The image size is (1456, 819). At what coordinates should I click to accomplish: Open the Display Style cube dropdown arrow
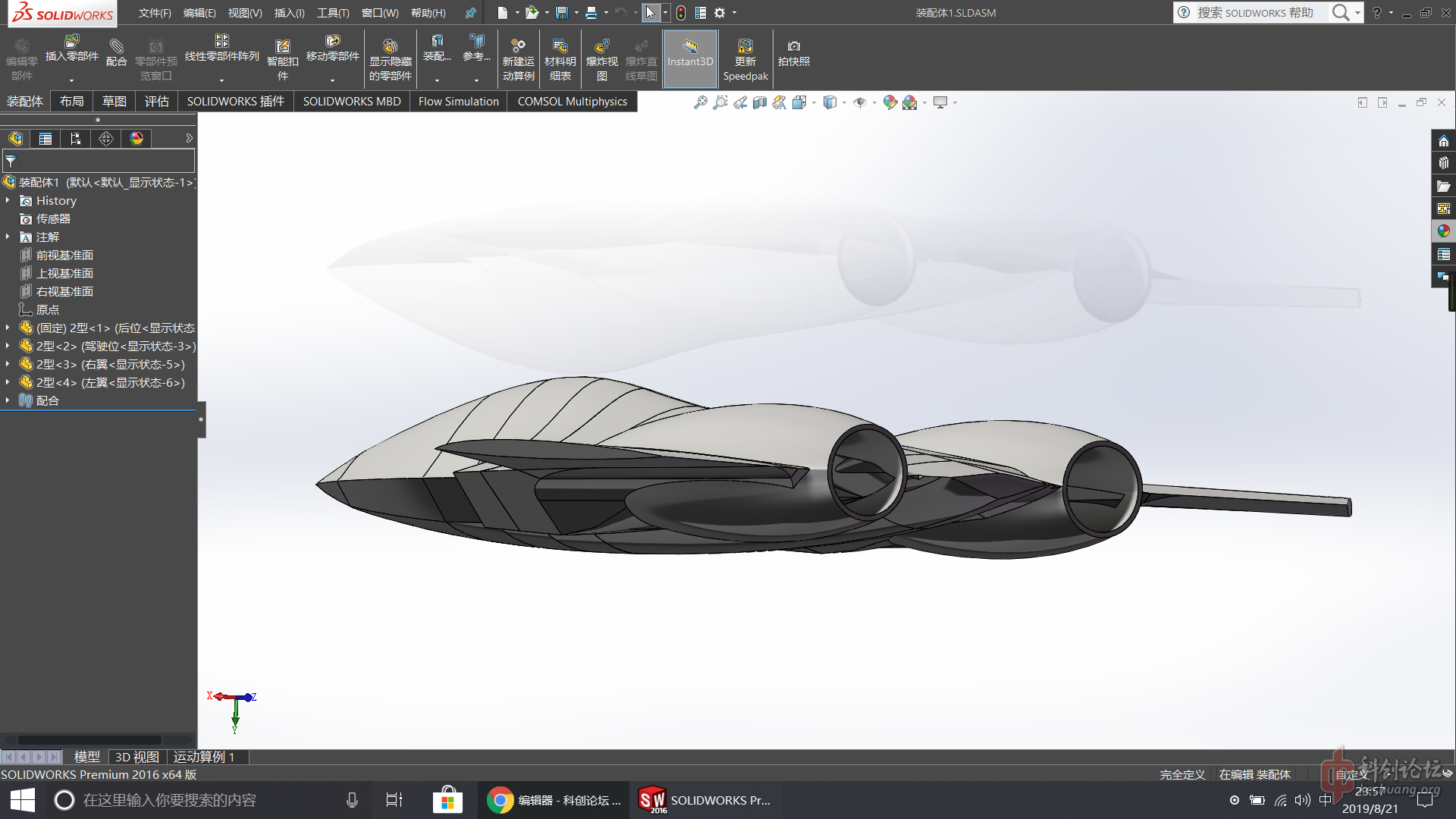[844, 102]
